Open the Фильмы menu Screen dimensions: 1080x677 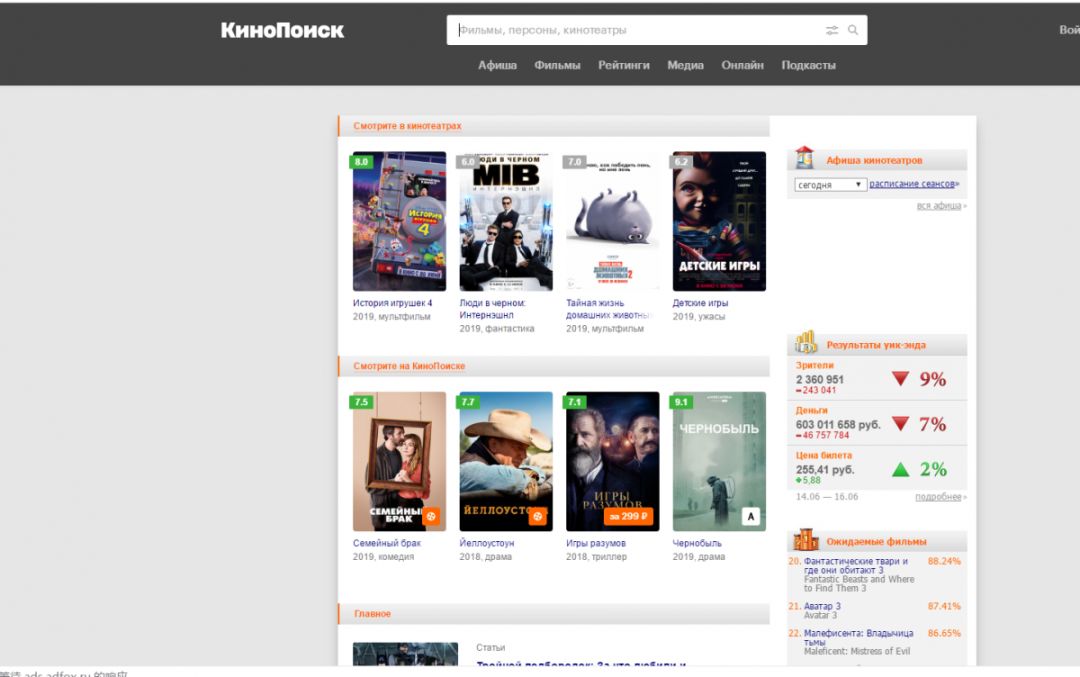tap(557, 65)
